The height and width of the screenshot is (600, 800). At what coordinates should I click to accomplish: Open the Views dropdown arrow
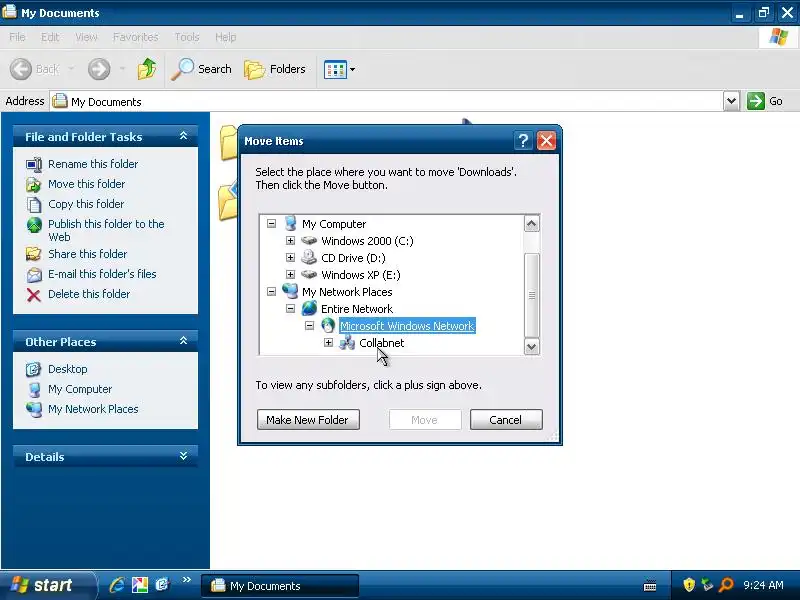tap(353, 69)
